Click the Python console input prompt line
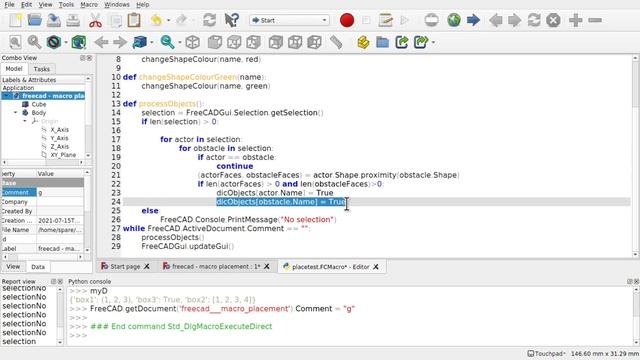Image resolution: width=640 pixels, height=360 pixels. (x=351, y=335)
